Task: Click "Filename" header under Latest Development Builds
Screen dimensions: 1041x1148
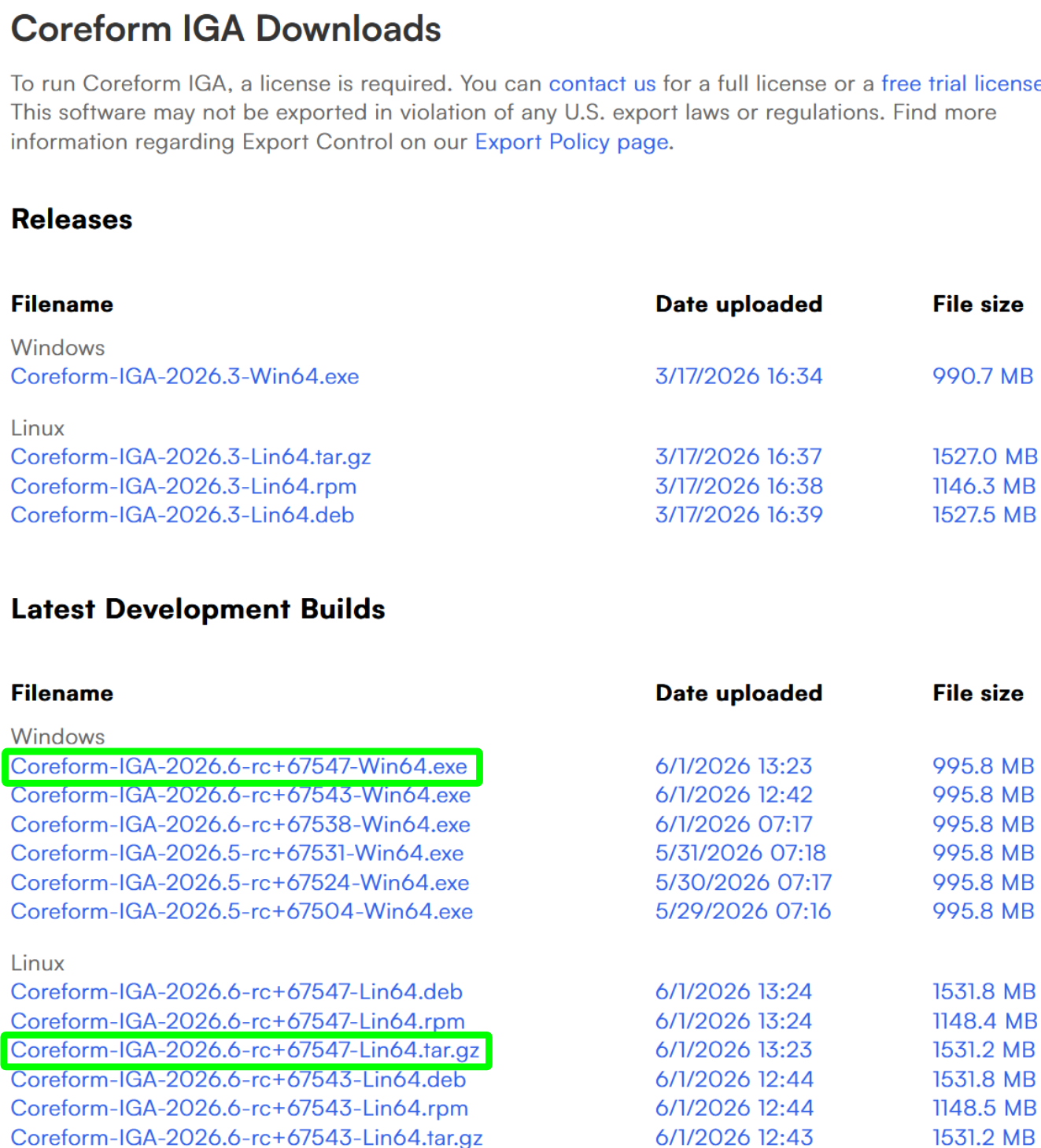Action: [x=62, y=693]
